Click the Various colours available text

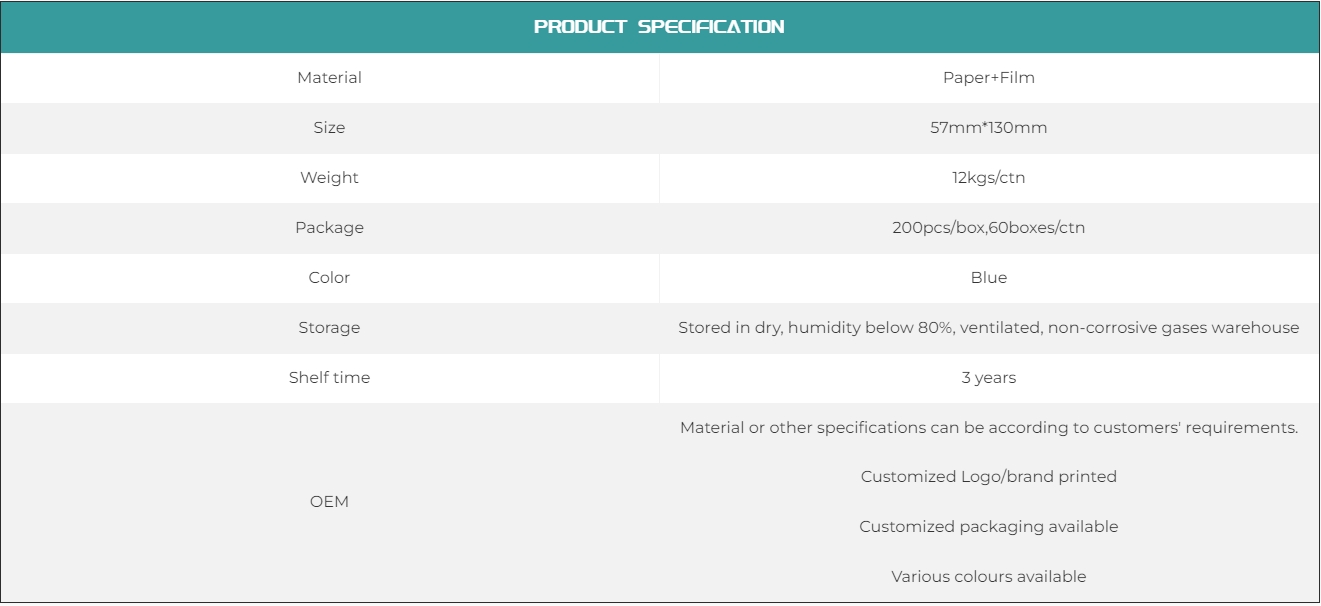click(x=988, y=577)
